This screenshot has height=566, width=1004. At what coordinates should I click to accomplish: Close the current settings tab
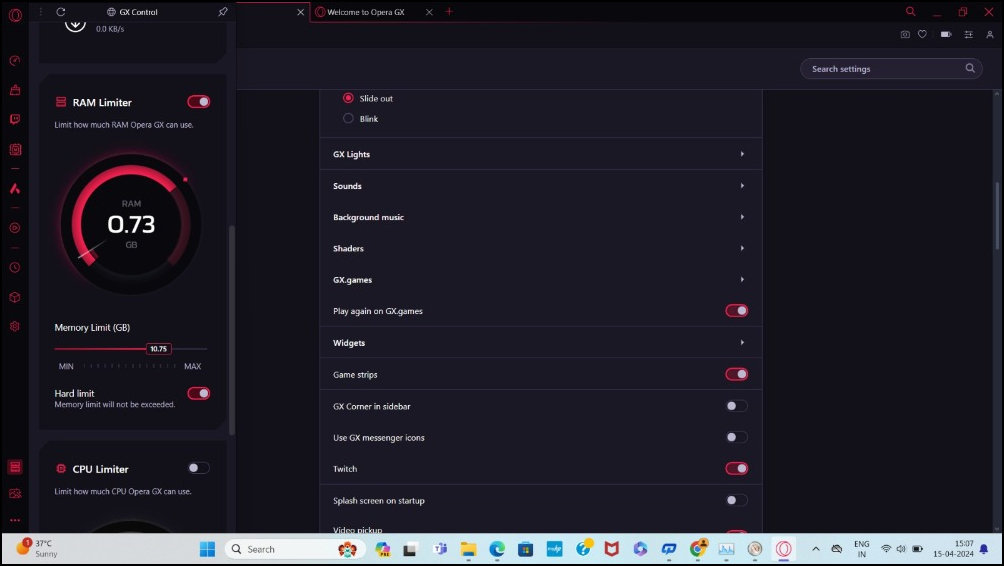pyautogui.click(x=300, y=12)
